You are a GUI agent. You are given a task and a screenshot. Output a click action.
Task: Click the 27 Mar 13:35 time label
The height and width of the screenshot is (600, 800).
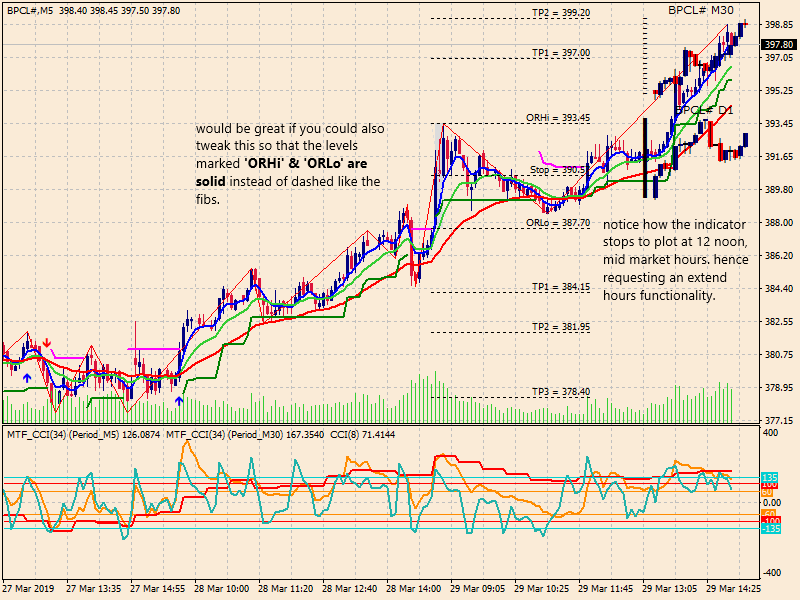coord(93,588)
